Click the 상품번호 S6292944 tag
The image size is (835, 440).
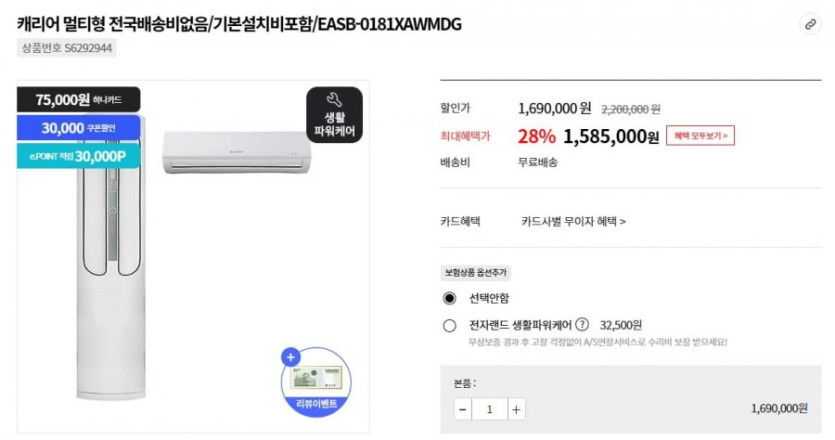click(67, 47)
